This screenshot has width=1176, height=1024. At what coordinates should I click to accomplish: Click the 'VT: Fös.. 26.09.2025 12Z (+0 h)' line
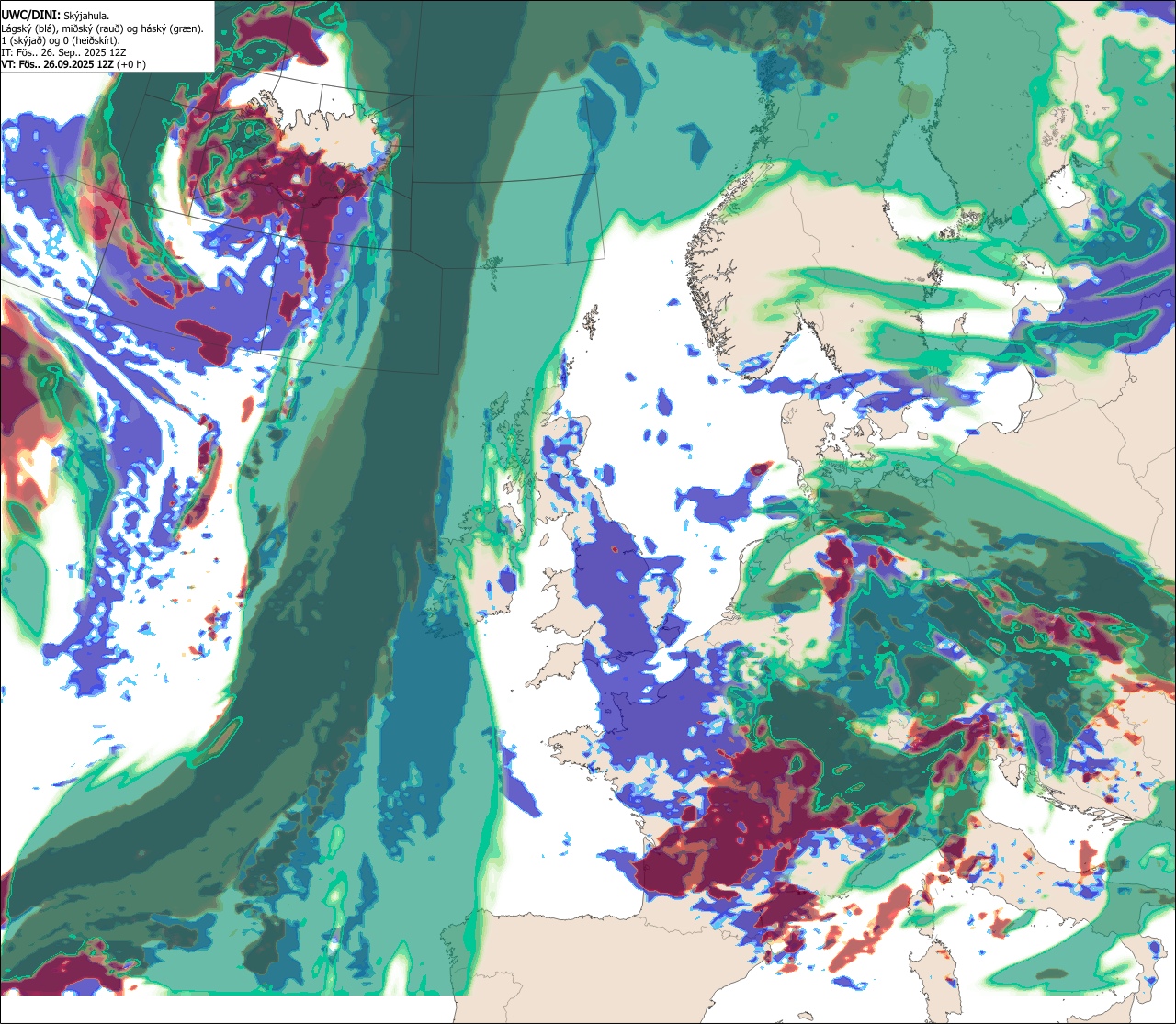(73, 64)
